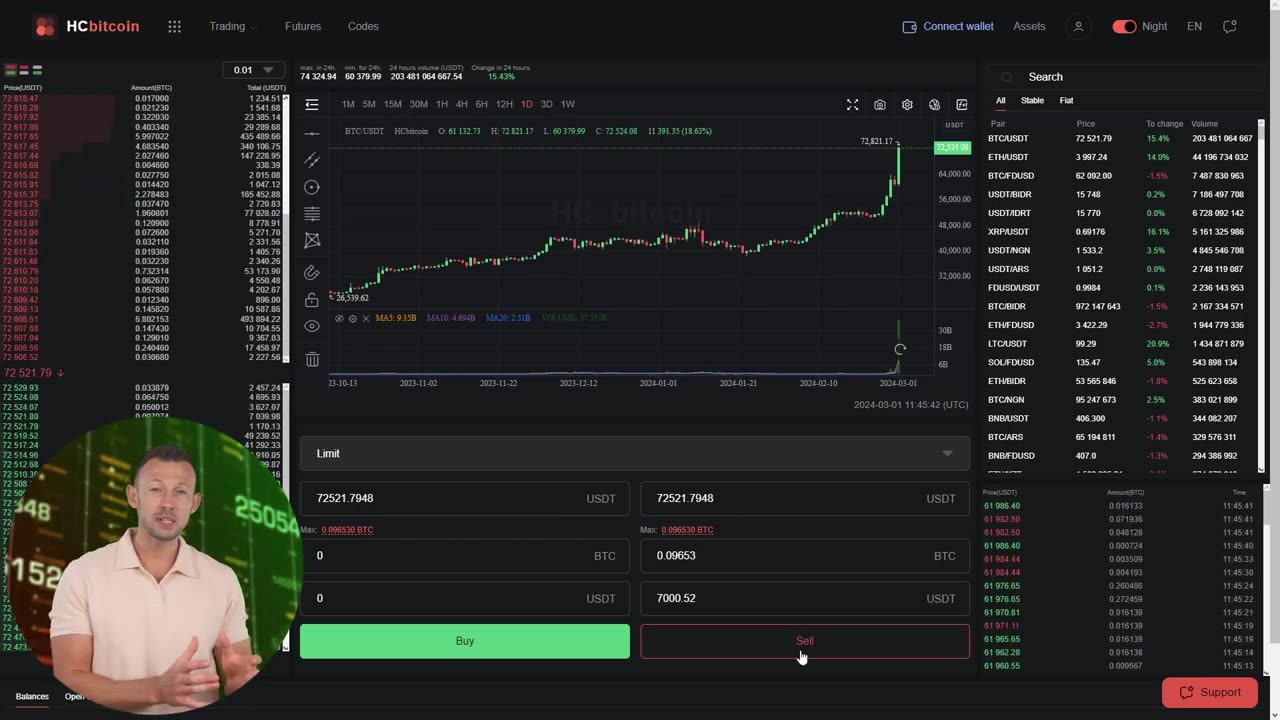Open the wallet icon beside Connect wallet
Screen dimensions: 1280x720
[909, 27]
